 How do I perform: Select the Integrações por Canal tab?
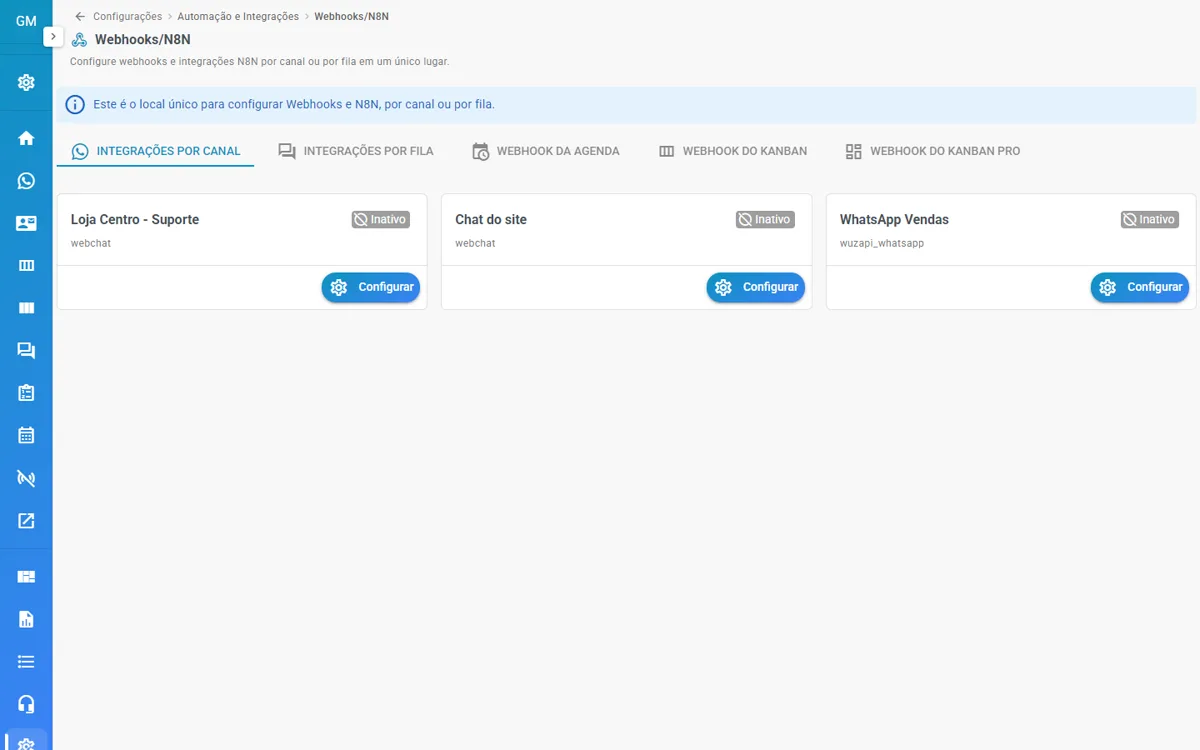(x=156, y=151)
